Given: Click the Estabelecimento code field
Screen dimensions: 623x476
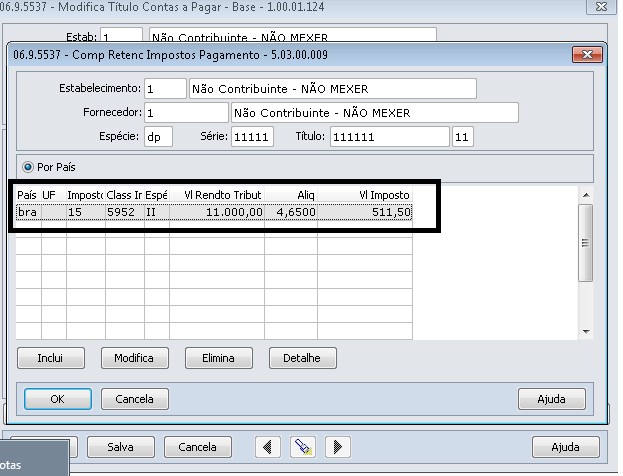Looking at the screenshot, I should click(165, 89).
